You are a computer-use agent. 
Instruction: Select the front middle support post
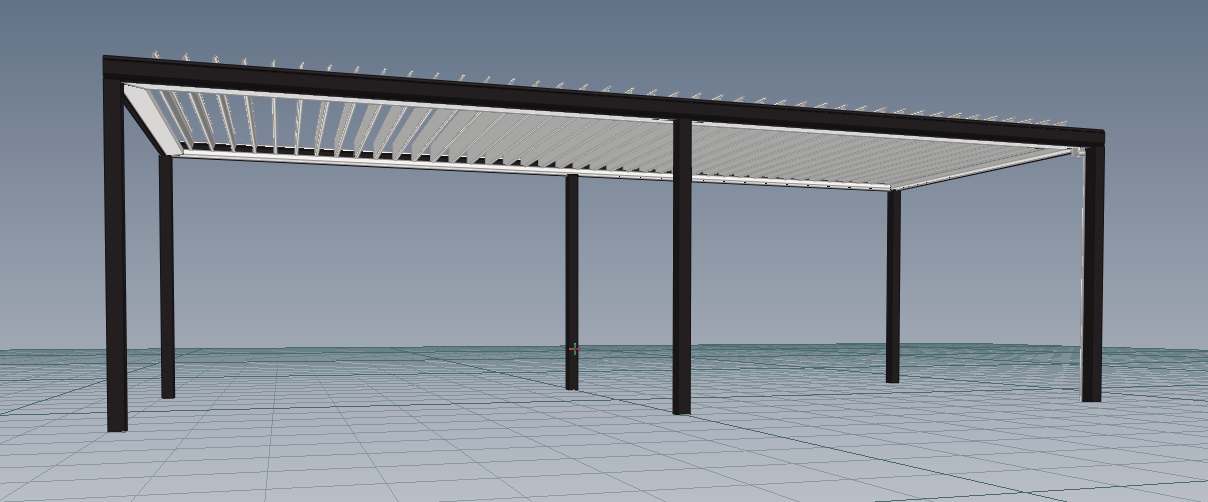tap(682, 270)
